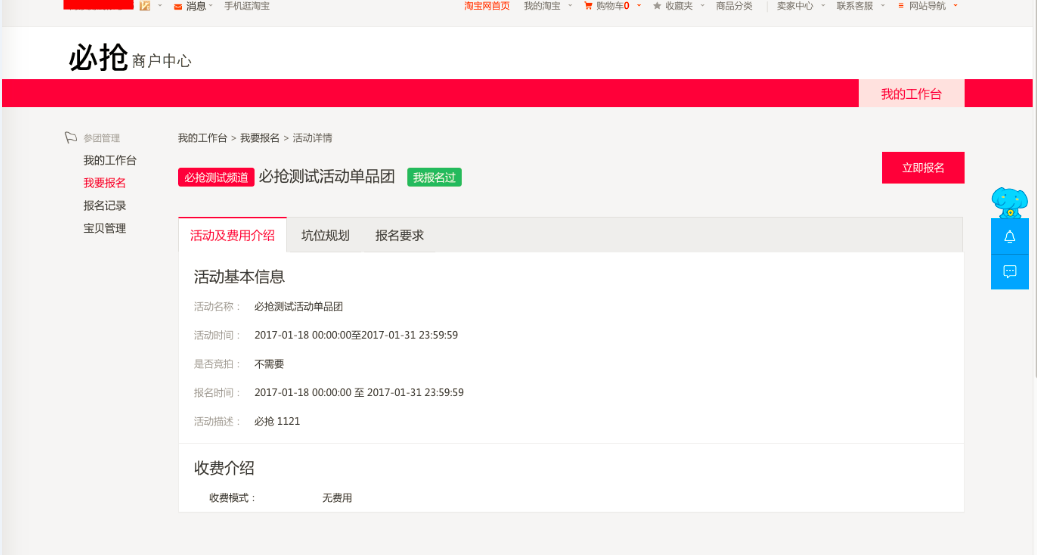
Task: Click 我要报名 in the breadcrumb
Action: [x=259, y=138]
